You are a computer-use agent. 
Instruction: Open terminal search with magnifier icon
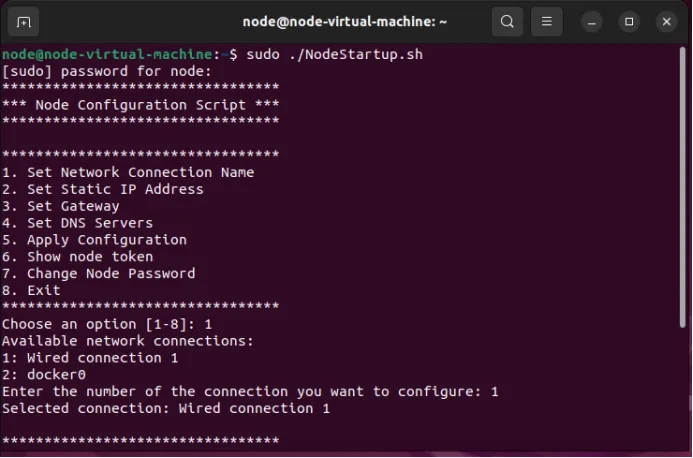[x=507, y=21]
